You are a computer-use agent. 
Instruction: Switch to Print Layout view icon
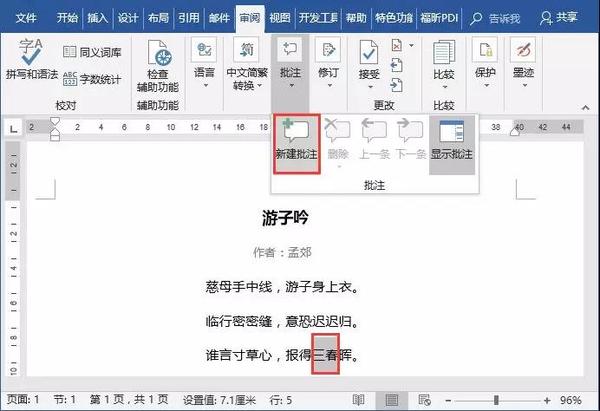[391, 400]
